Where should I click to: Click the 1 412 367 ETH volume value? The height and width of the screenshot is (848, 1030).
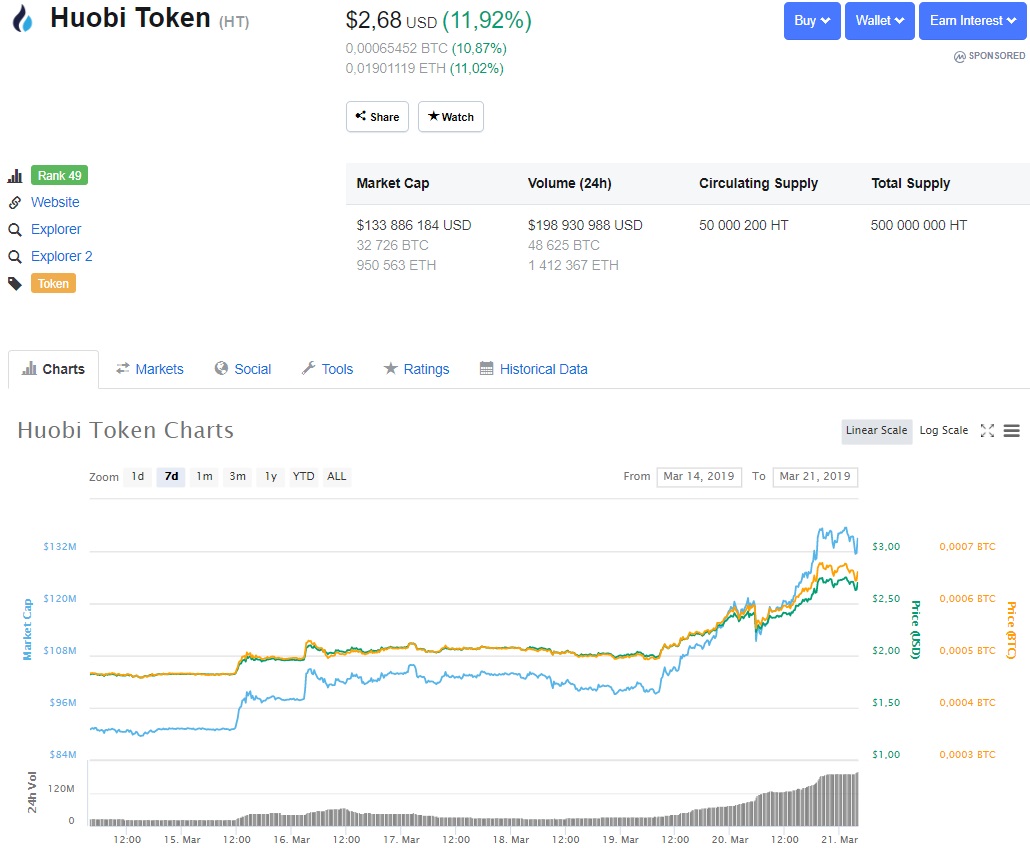click(573, 265)
